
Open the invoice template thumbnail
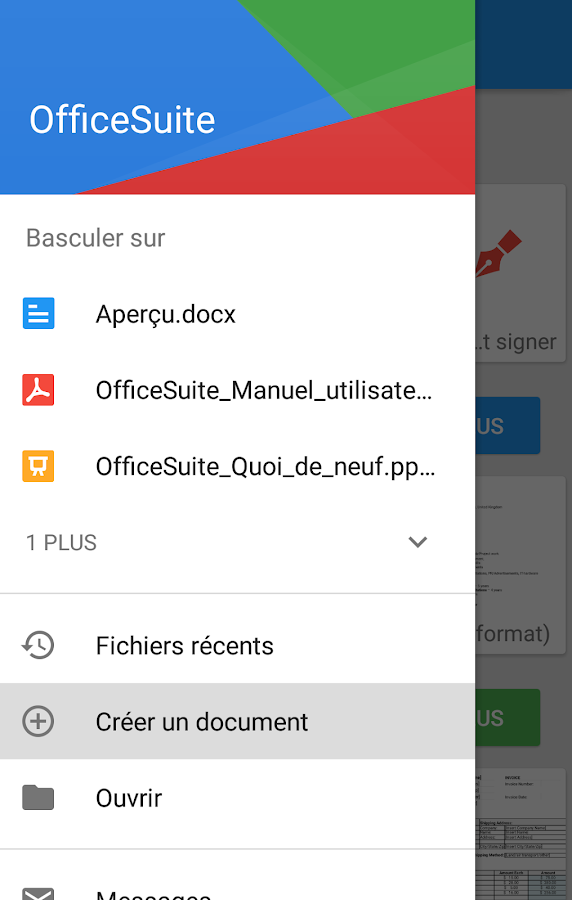[521, 834]
